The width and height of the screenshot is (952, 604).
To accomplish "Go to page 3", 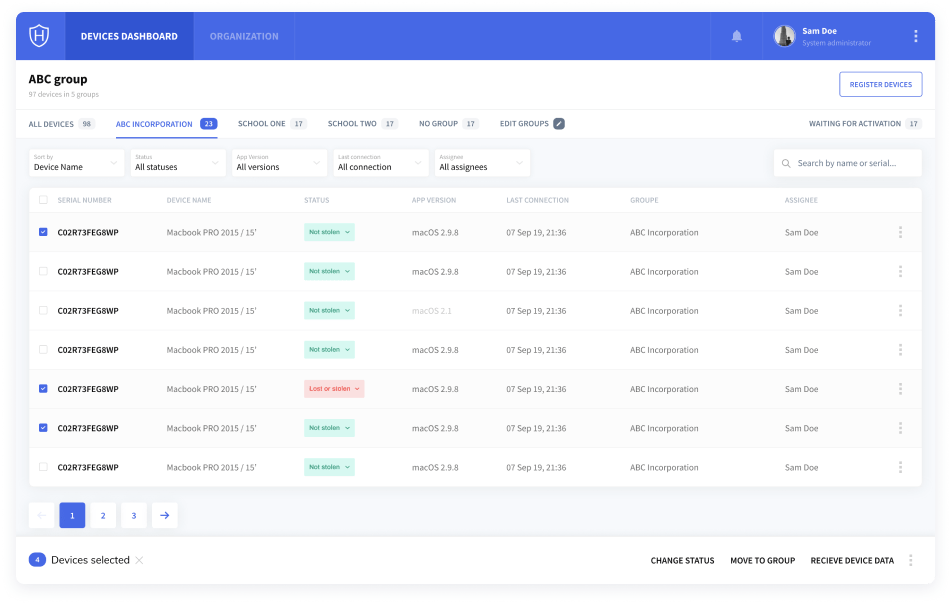I will coord(134,515).
